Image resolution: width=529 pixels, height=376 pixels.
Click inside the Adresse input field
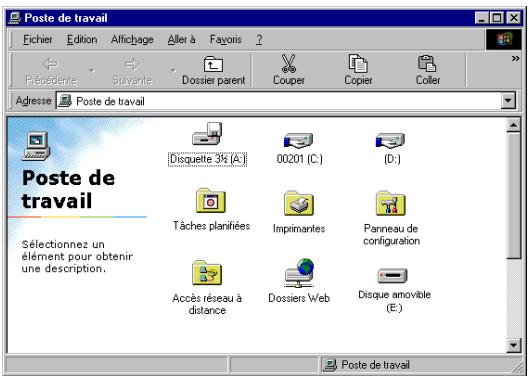click(x=286, y=101)
